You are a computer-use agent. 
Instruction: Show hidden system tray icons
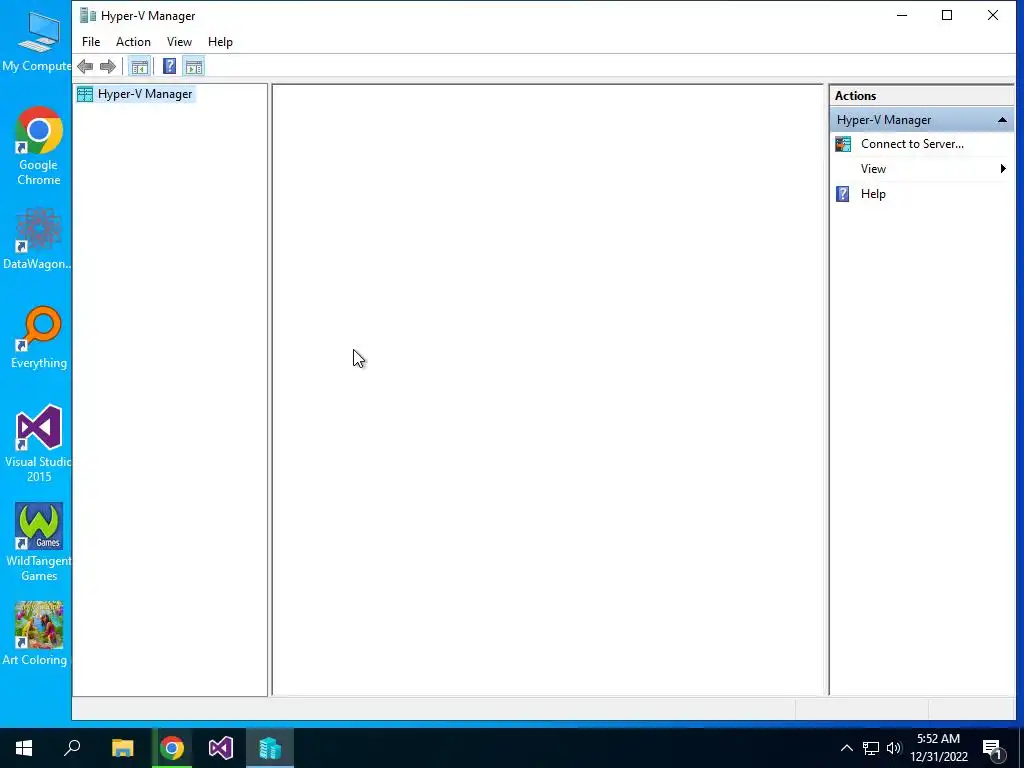846,748
